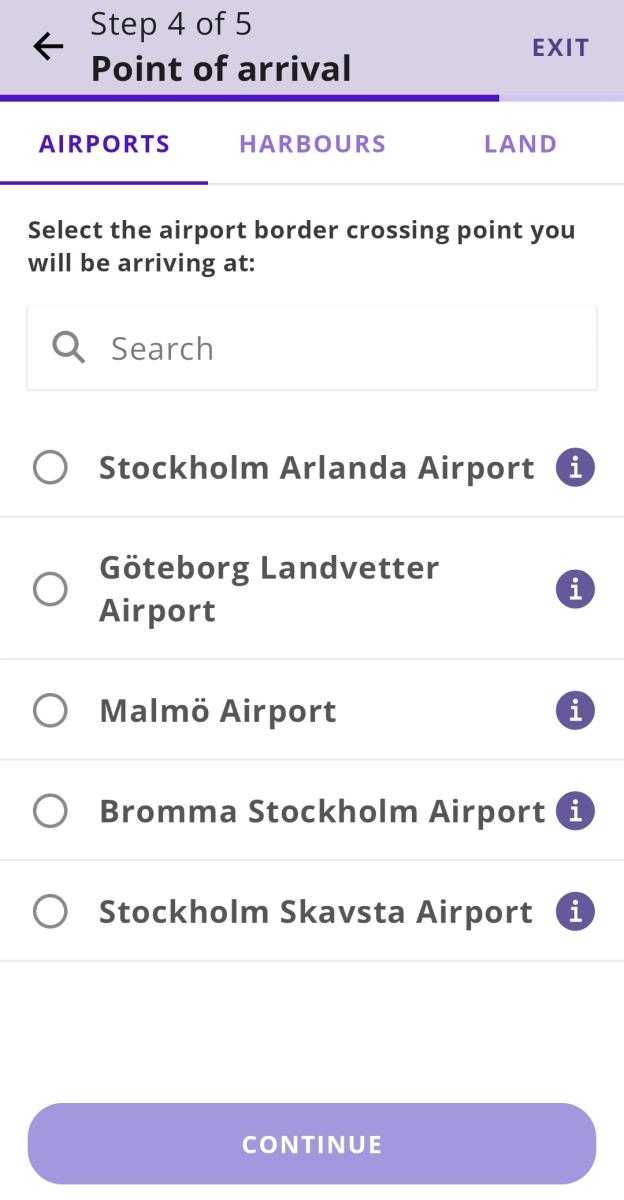Tap the Exit link
This screenshot has height=1200, width=624.
click(x=560, y=47)
